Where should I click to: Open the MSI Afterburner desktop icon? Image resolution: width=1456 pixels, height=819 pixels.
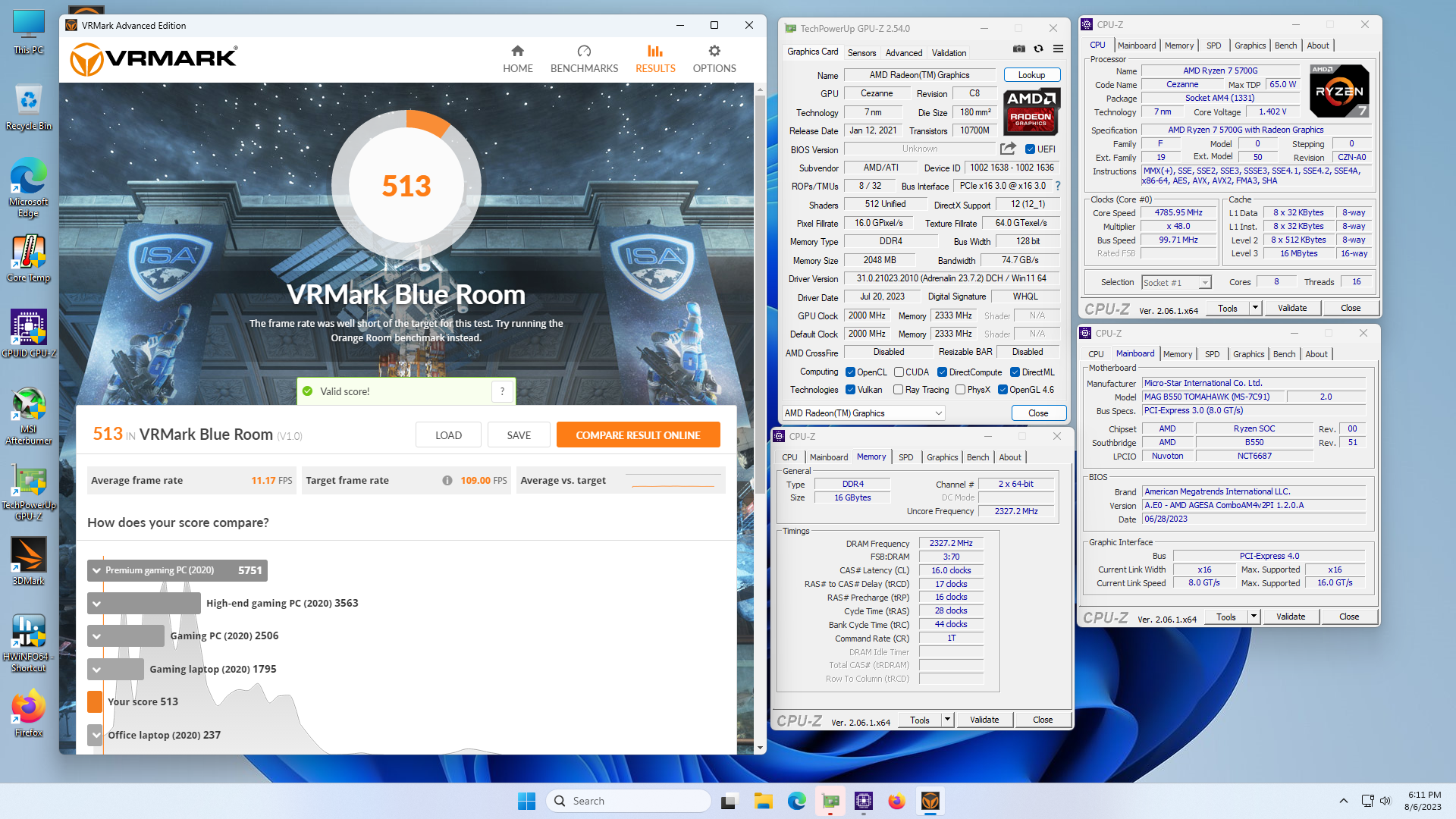pyautogui.click(x=29, y=416)
